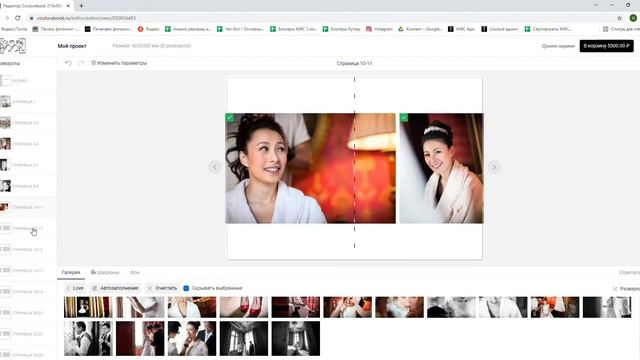Click green checkmark on left photo

pos(229,118)
